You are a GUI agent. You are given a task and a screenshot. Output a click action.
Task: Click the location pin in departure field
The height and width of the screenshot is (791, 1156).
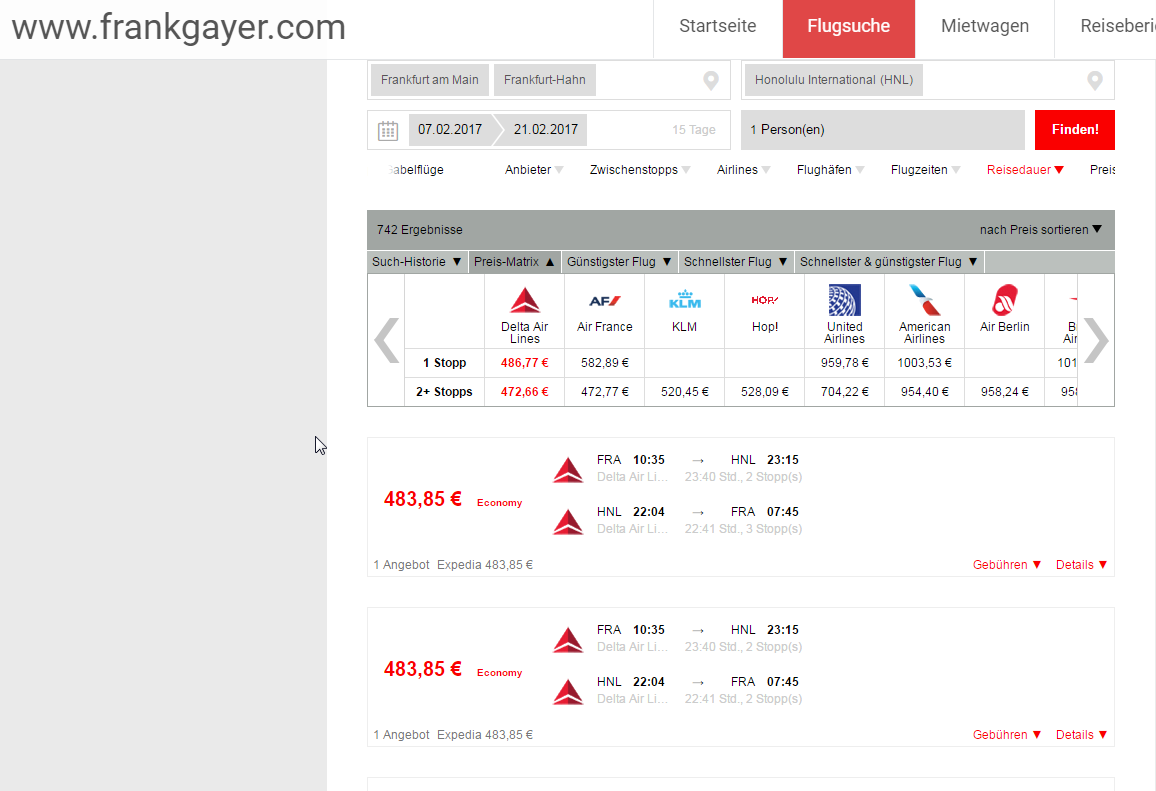coord(711,80)
